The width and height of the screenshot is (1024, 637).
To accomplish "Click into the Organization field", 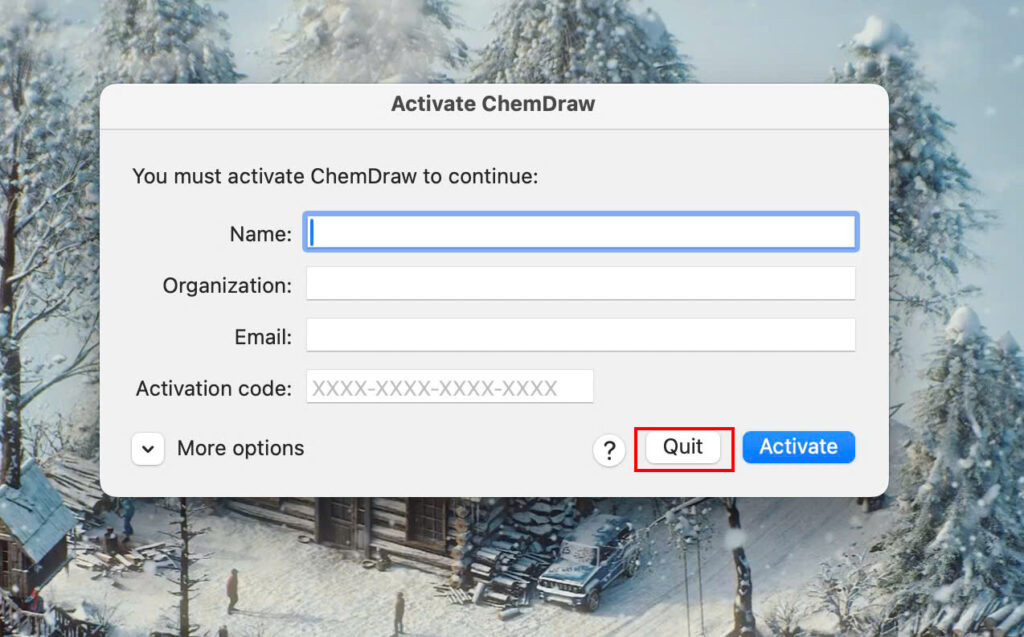I will 580,284.
